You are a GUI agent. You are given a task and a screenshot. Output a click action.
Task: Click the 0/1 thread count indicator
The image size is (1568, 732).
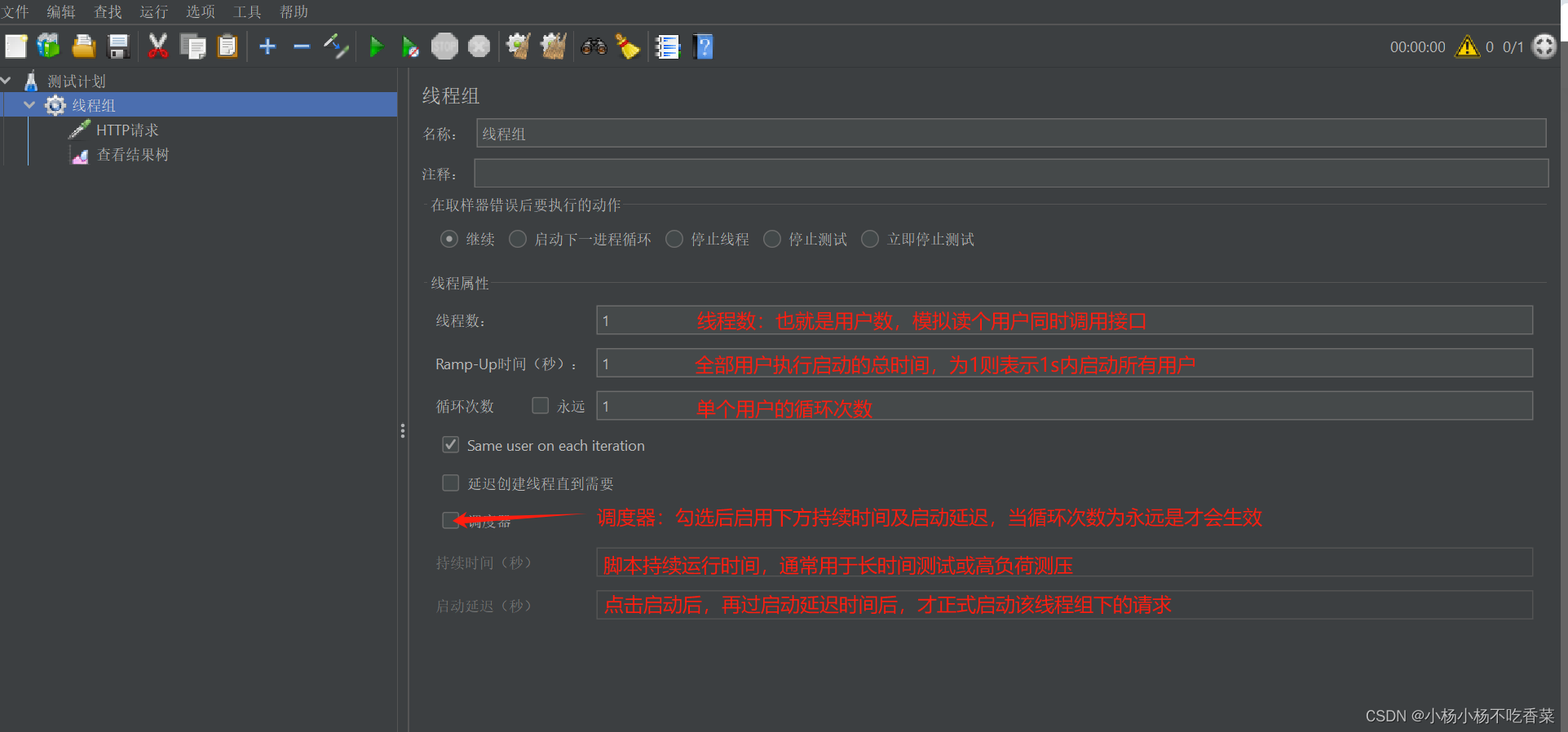click(x=1513, y=47)
